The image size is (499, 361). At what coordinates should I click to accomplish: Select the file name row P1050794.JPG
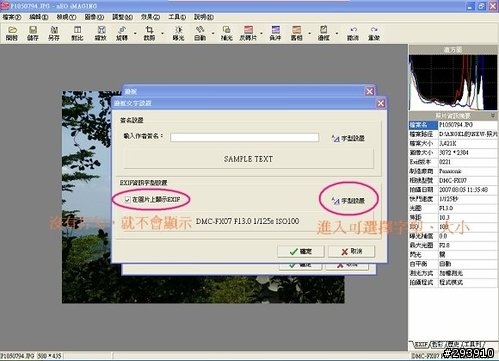[x=453, y=125]
